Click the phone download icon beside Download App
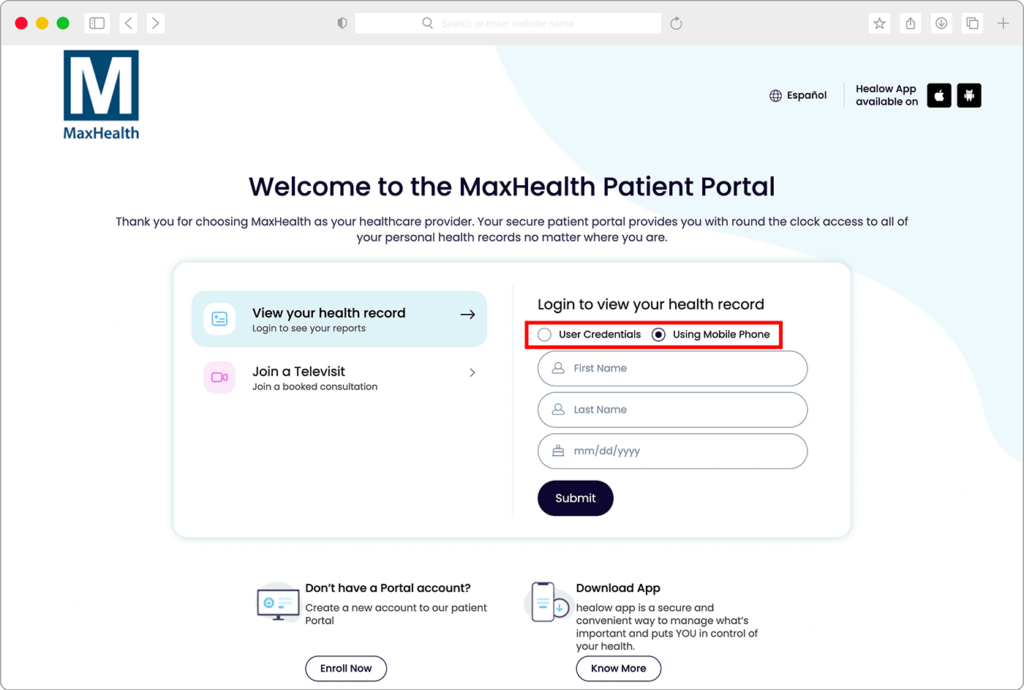The image size is (1024, 690). (x=549, y=602)
